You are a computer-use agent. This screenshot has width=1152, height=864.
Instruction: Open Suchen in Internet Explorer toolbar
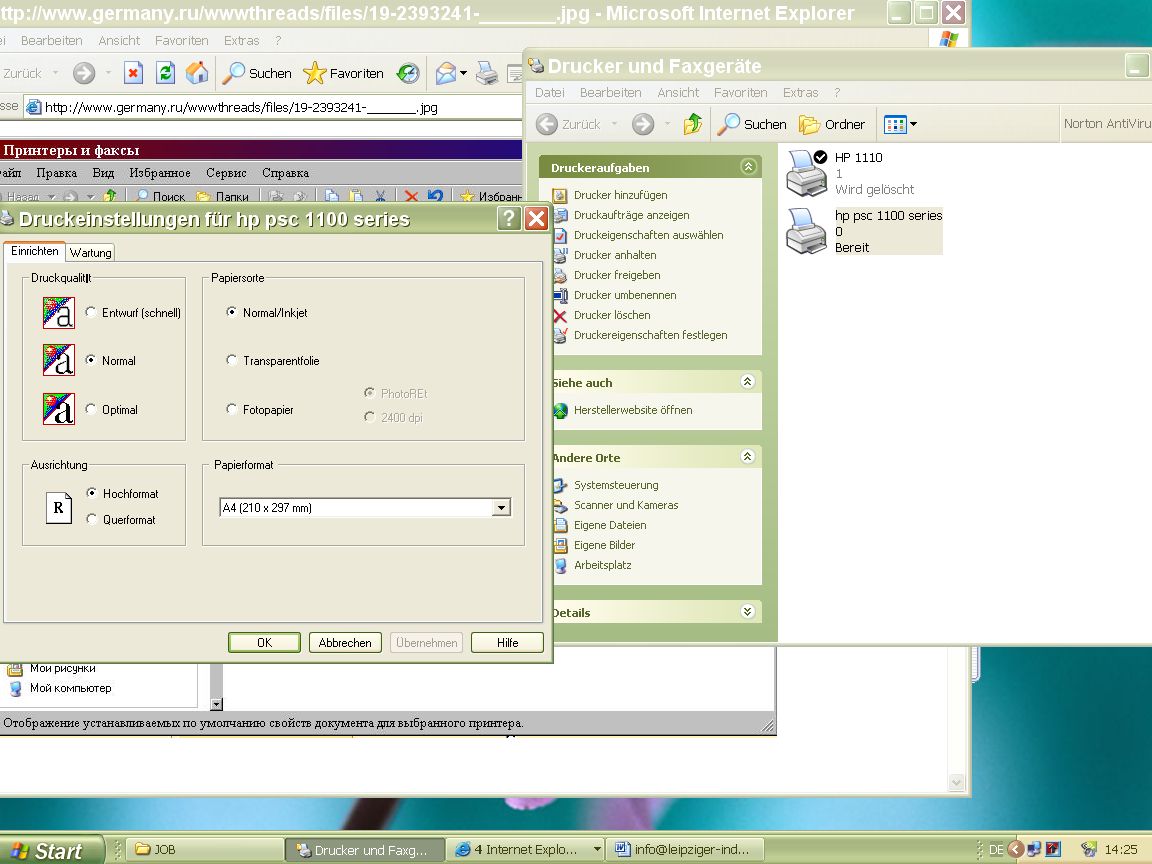257,73
